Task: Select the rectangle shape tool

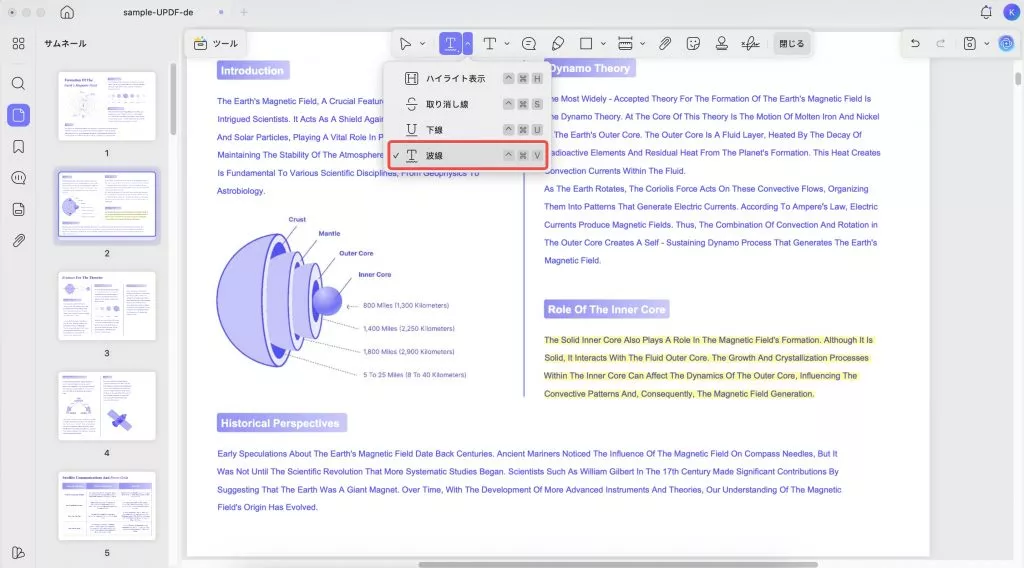Action: click(586, 44)
